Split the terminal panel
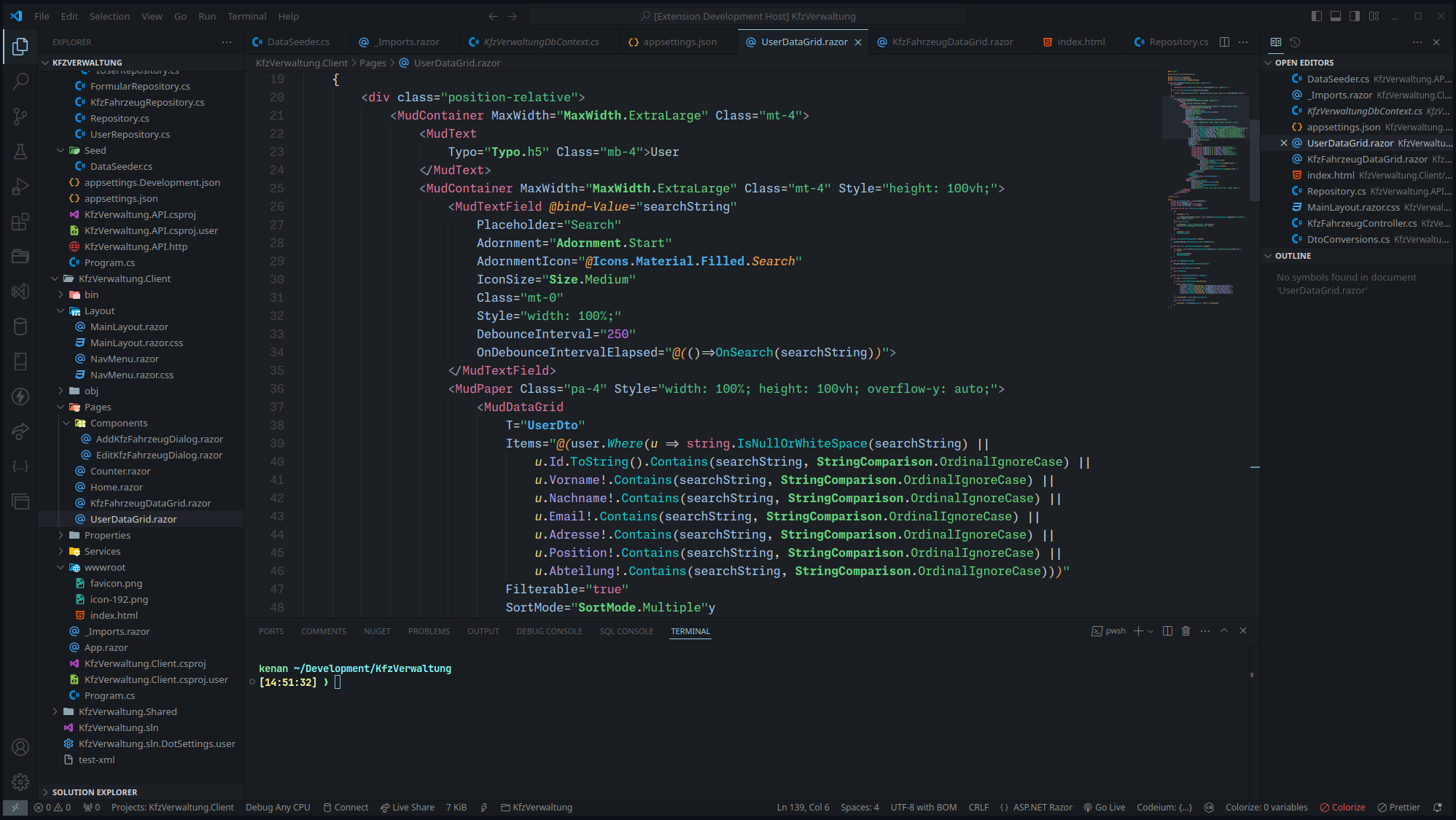The image size is (1456, 820). click(1167, 631)
